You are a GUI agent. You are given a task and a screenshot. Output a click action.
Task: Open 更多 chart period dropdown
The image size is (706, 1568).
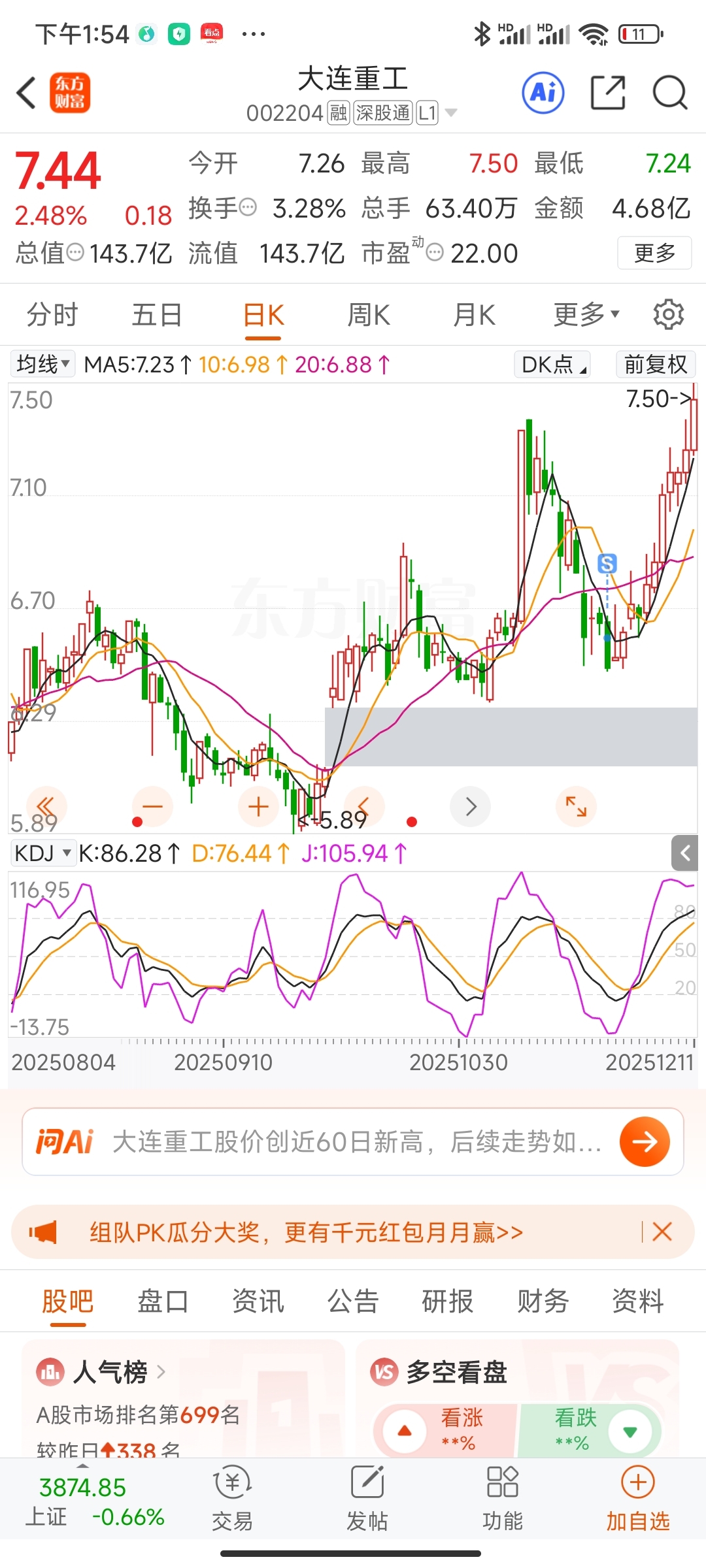(x=586, y=315)
